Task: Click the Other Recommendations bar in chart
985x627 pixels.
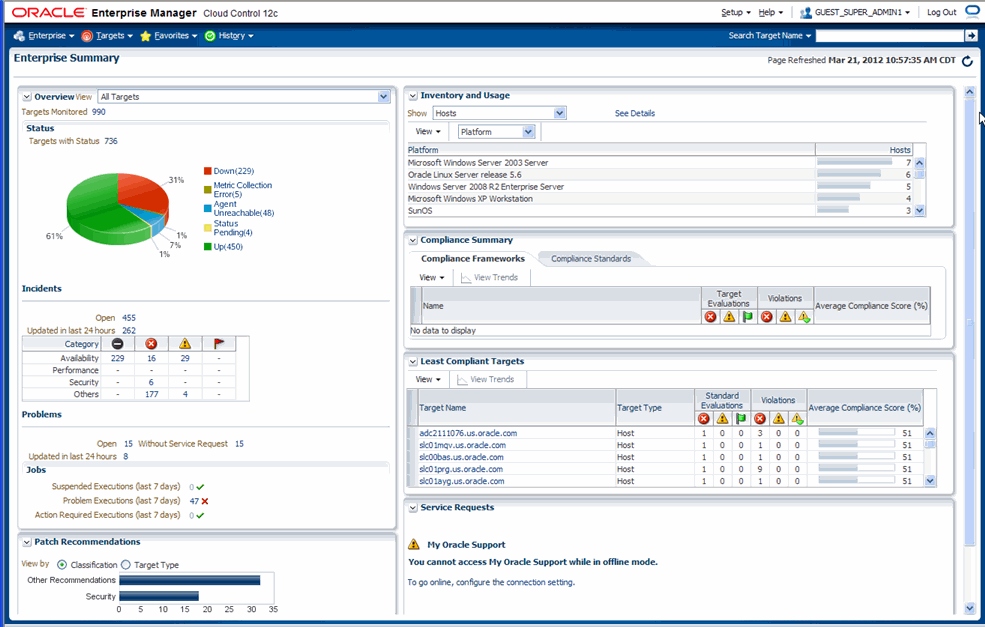Action: (190, 581)
